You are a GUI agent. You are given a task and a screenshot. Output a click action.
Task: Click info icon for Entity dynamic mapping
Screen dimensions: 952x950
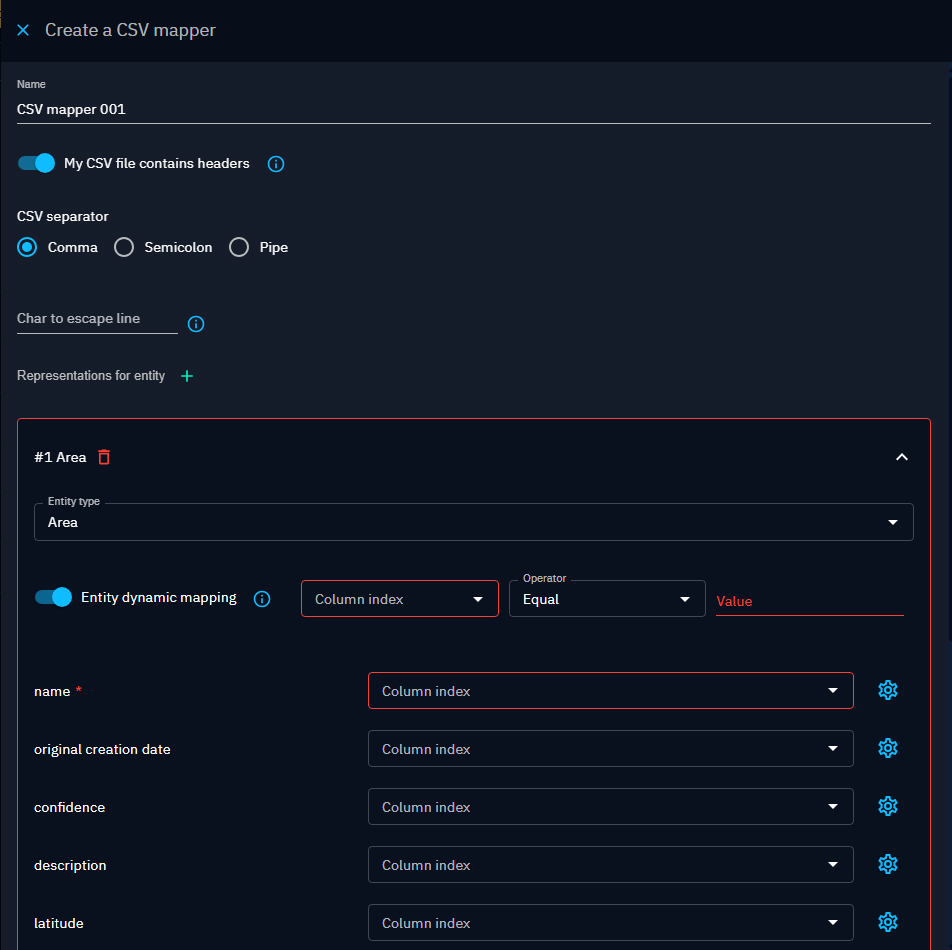click(262, 599)
